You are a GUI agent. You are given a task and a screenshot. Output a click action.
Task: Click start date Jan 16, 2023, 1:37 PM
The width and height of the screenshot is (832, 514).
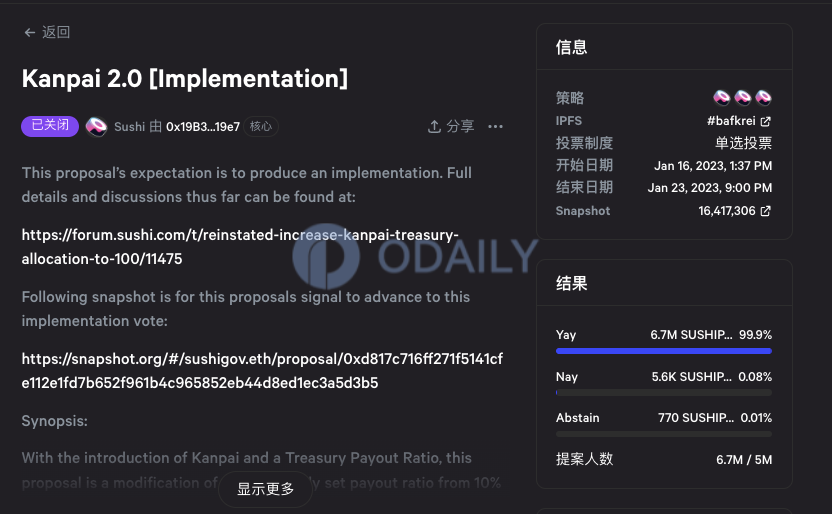pyautogui.click(x=713, y=165)
